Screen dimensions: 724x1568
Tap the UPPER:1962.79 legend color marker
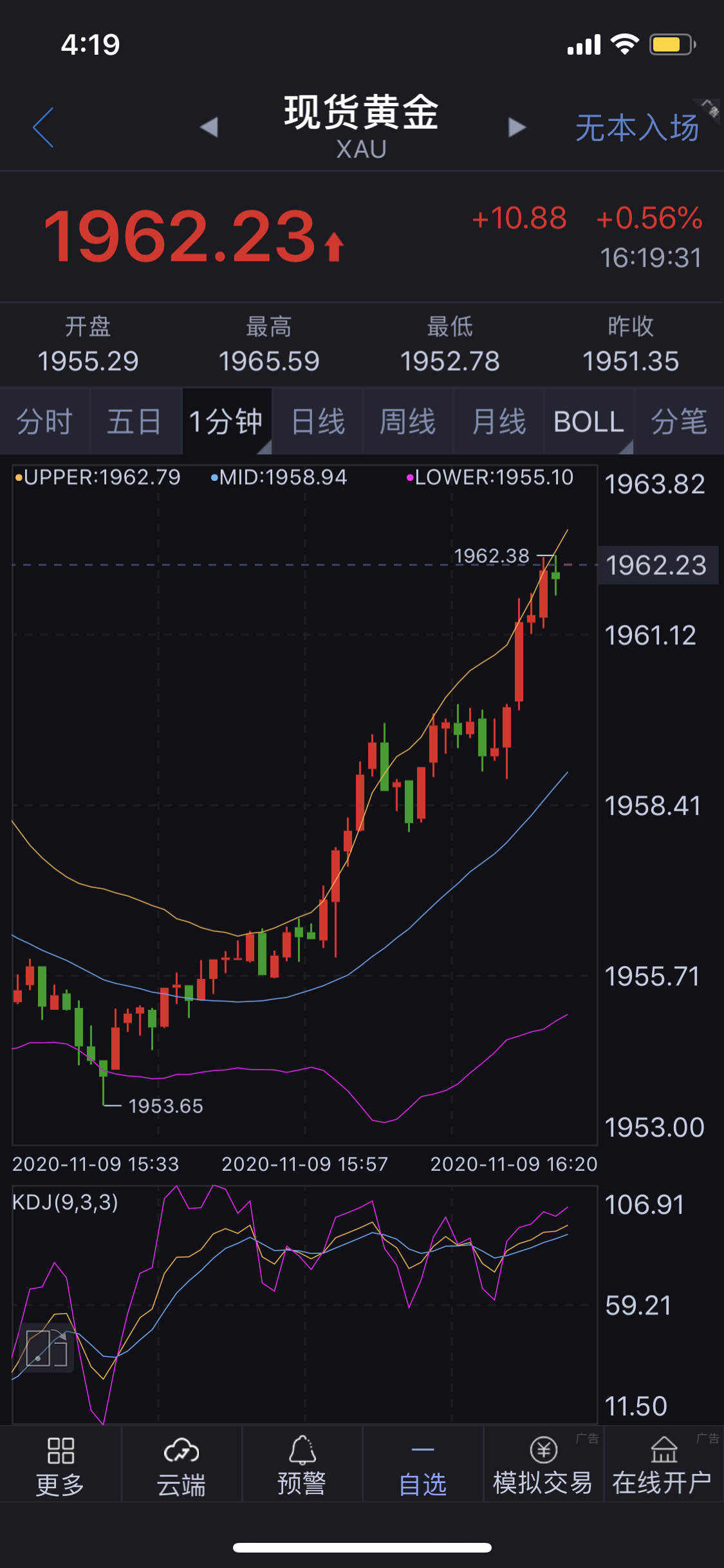pos(19,478)
